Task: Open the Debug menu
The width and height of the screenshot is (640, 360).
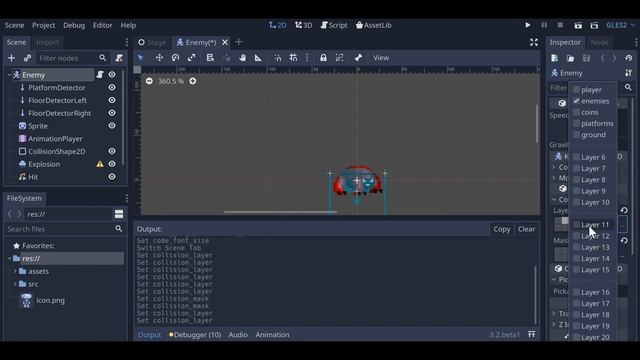Action: pos(74,25)
